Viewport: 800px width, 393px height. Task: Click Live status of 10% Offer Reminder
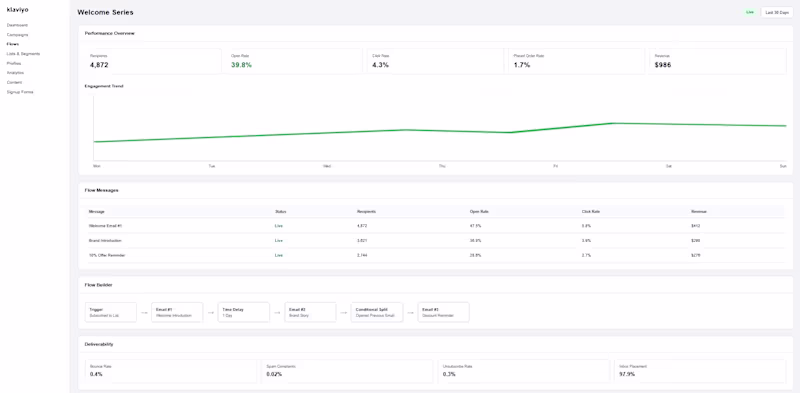point(279,255)
